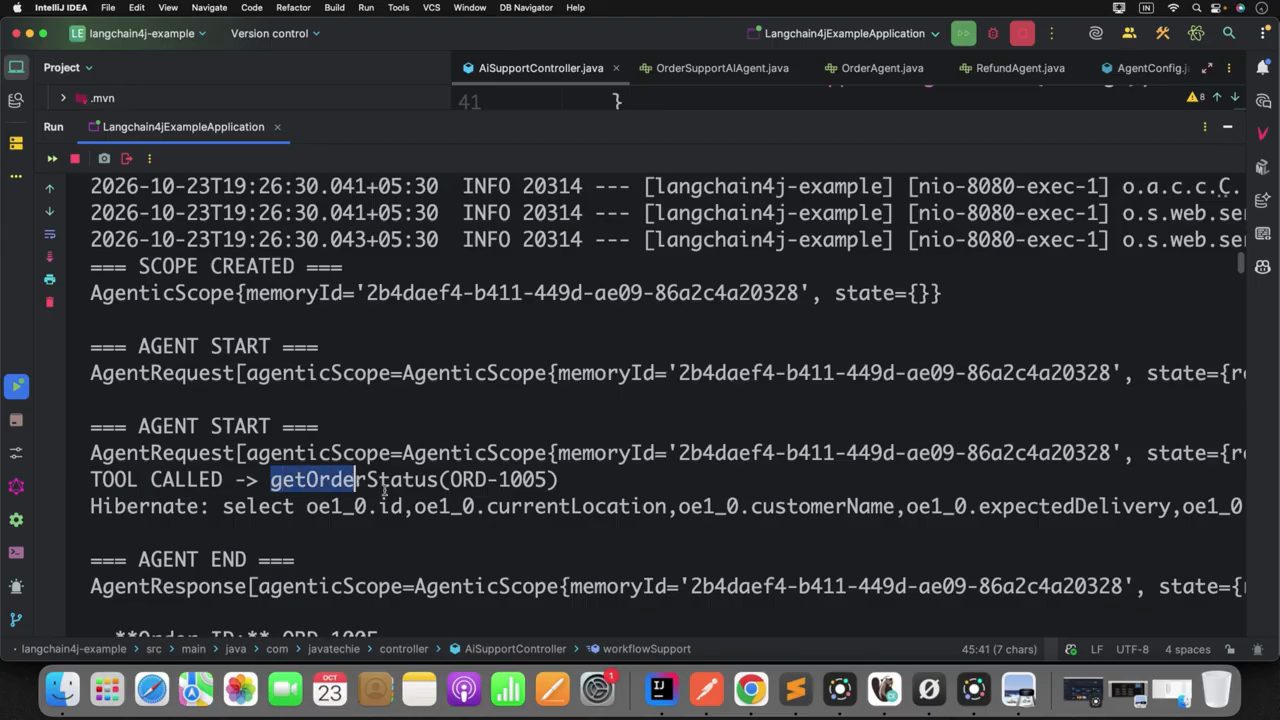This screenshot has width=1280, height=720.
Task: Open the DB Navigator menu
Action: click(x=525, y=7)
